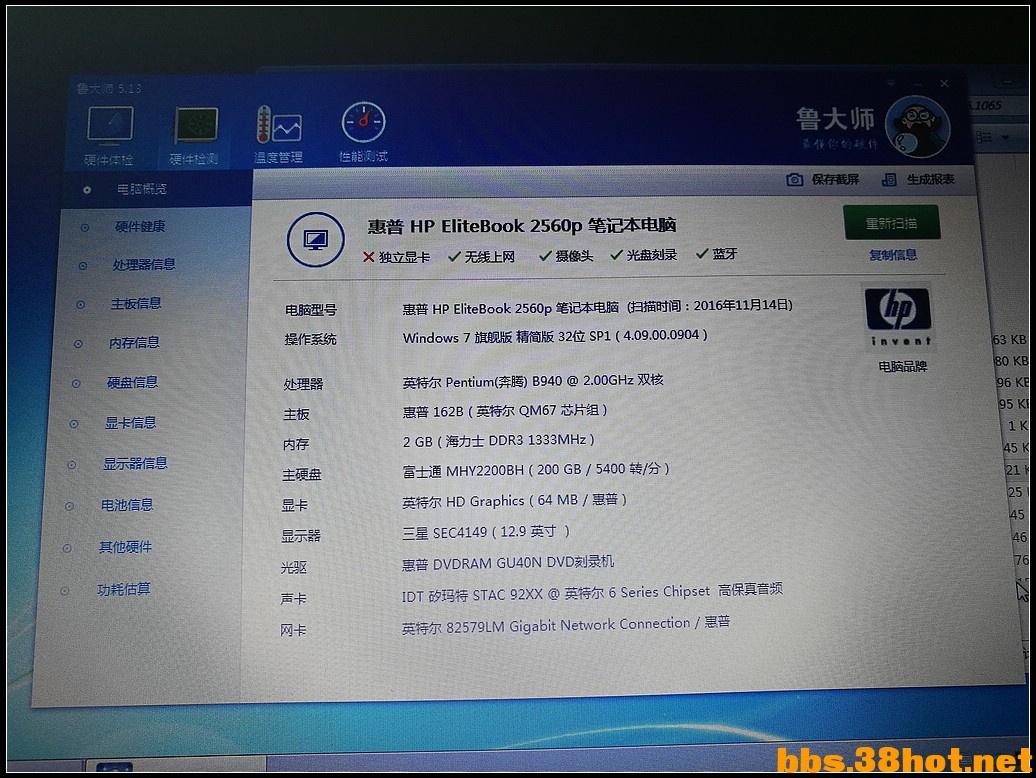Click the HP invent brand logo
The width and height of the screenshot is (1036, 778).
[899, 316]
